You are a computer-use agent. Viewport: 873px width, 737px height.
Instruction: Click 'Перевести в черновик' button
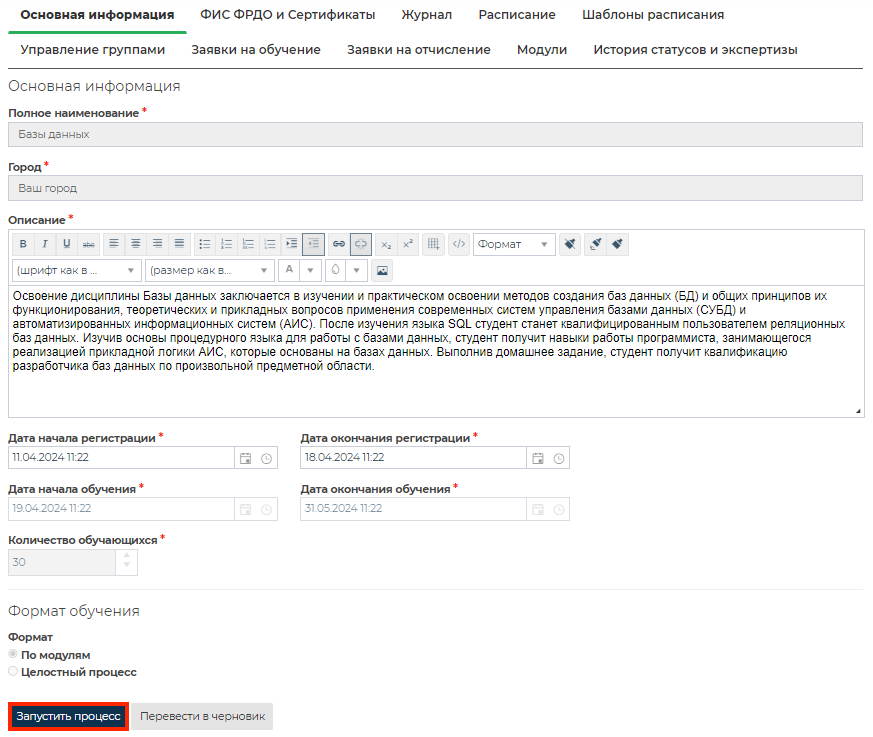pyautogui.click(x=203, y=717)
